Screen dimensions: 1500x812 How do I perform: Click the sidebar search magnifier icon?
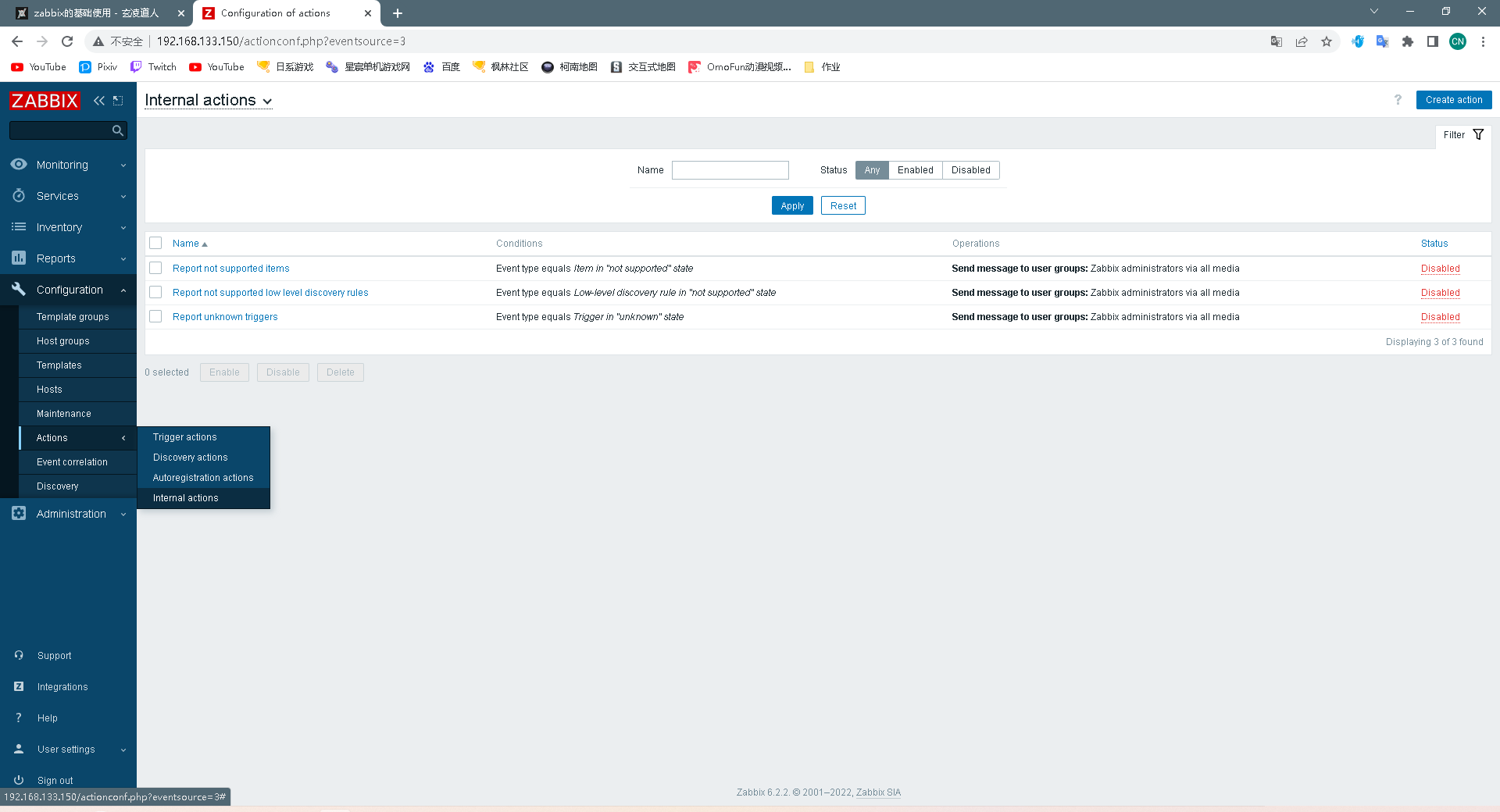coord(118,130)
